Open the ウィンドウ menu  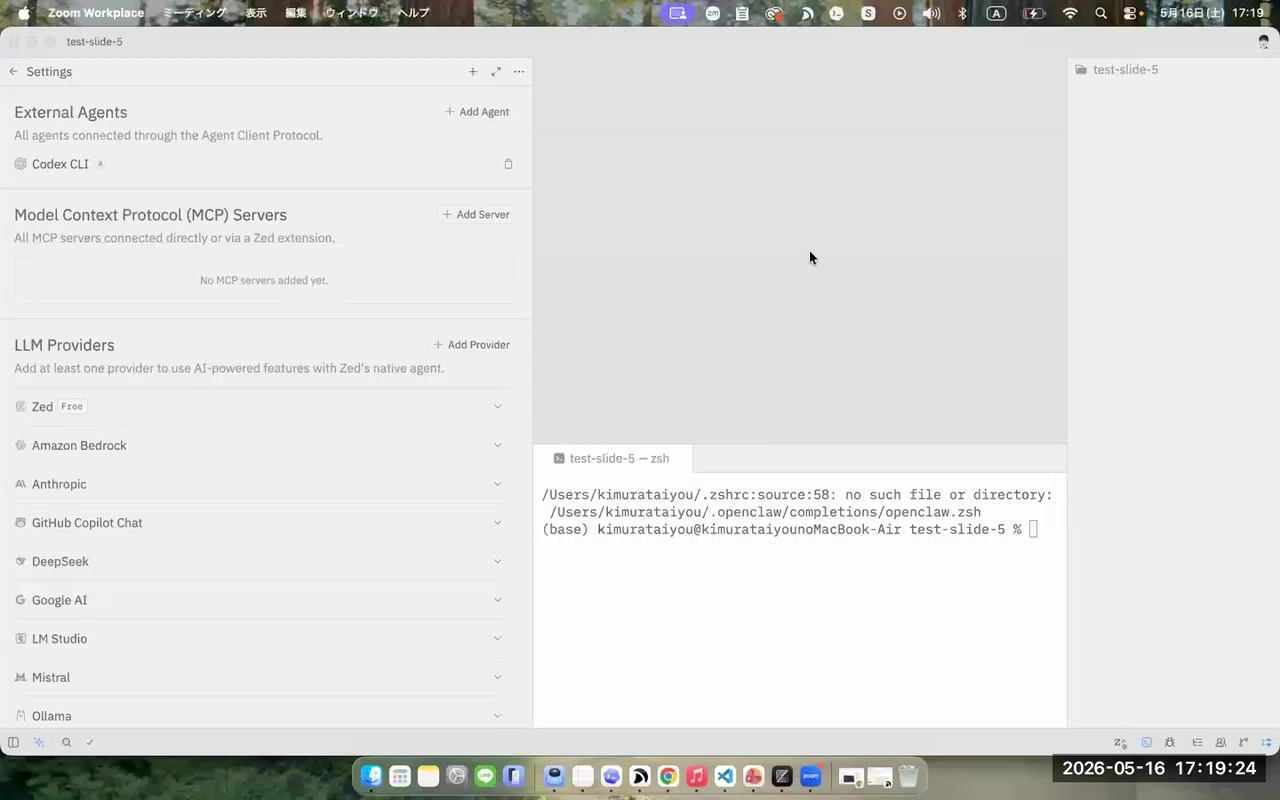[352, 13]
